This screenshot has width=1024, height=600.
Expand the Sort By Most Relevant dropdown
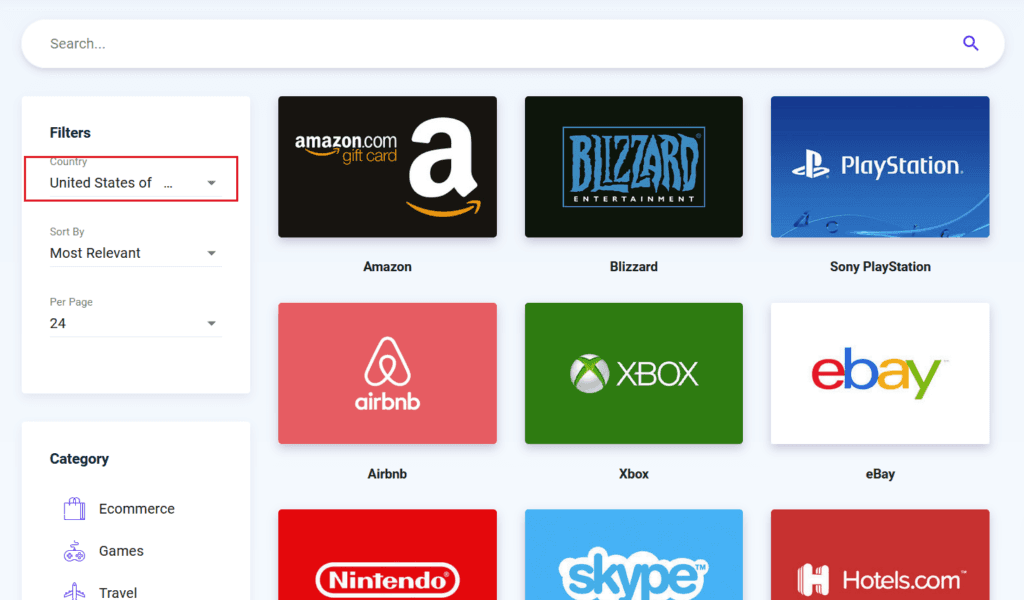[x=133, y=253]
